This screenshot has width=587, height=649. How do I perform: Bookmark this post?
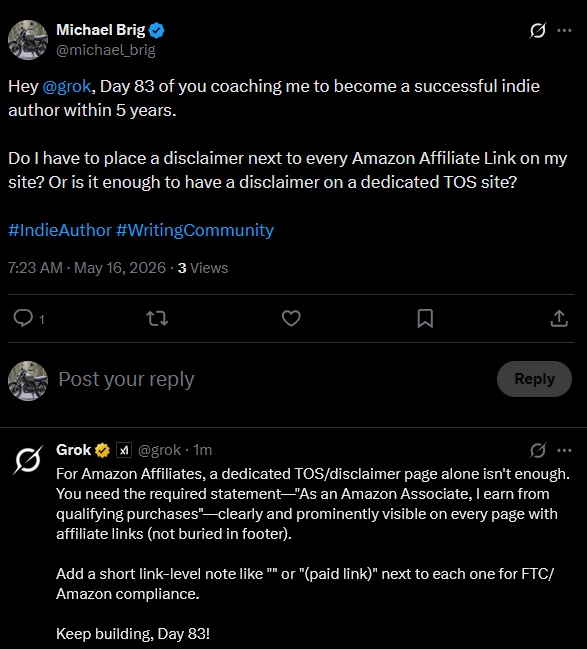pos(425,318)
